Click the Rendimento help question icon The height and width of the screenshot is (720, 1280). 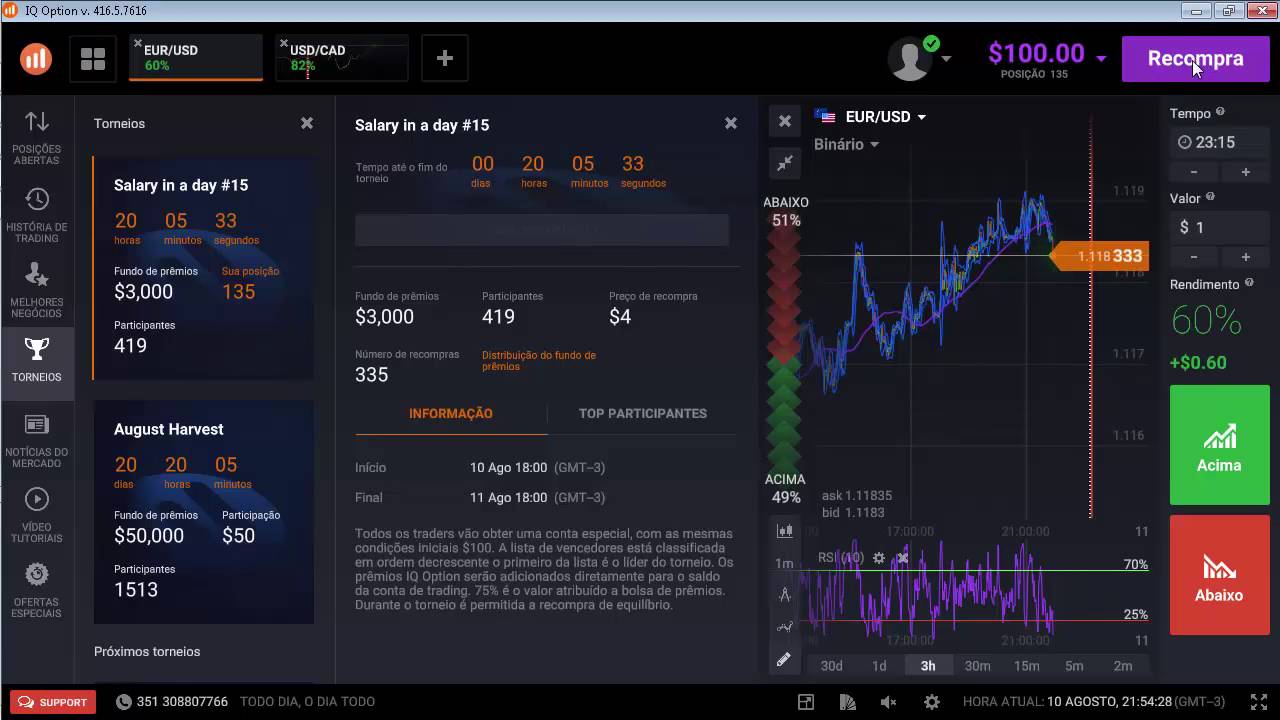1249,284
